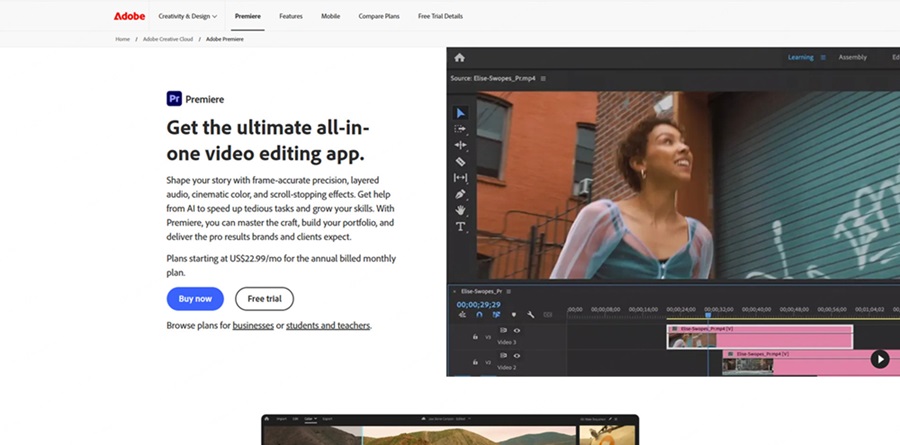This screenshot has height=445, width=900.
Task: Switch to Learning workspace tab
Action: point(801,57)
